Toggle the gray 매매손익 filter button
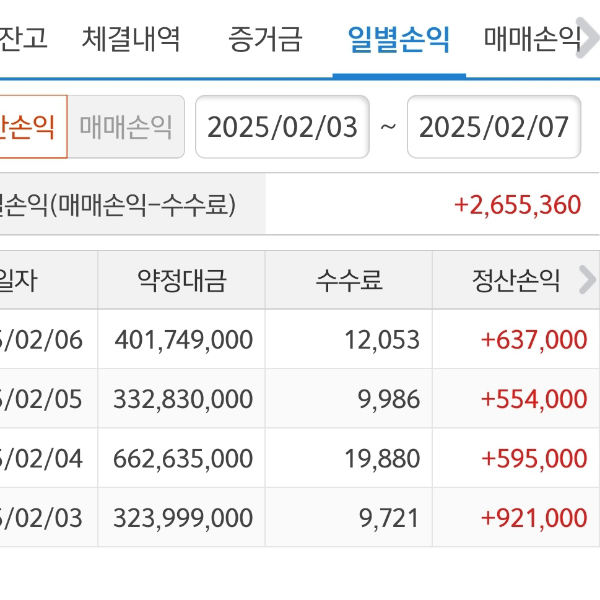This screenshot has width=600, height=600. click(x=126, y=127)
